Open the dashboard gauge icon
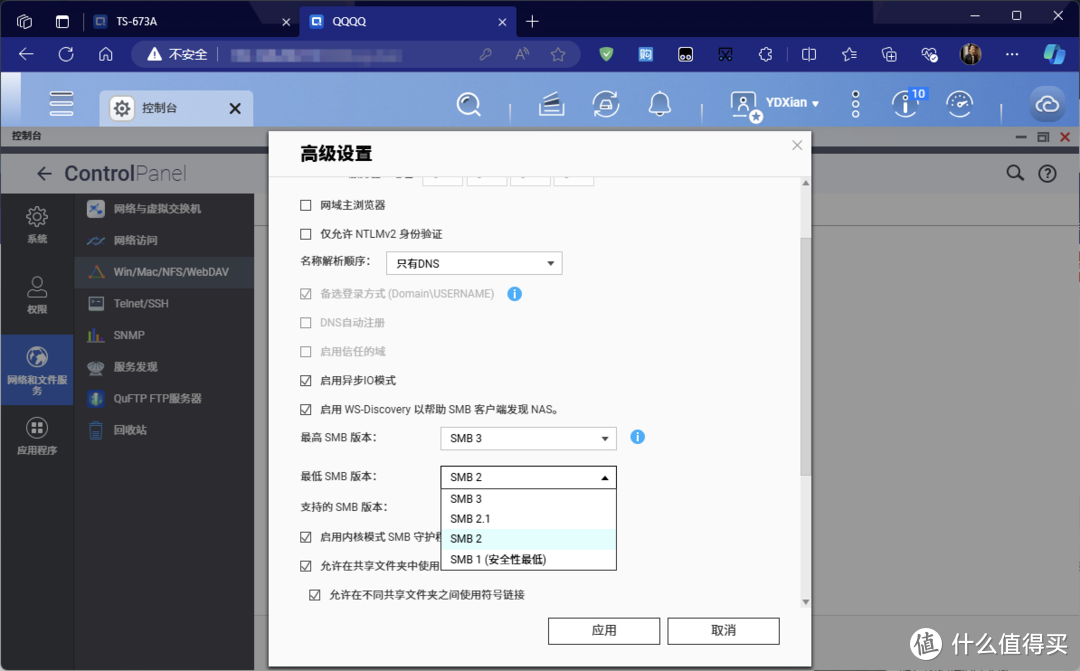 (959, 104)
